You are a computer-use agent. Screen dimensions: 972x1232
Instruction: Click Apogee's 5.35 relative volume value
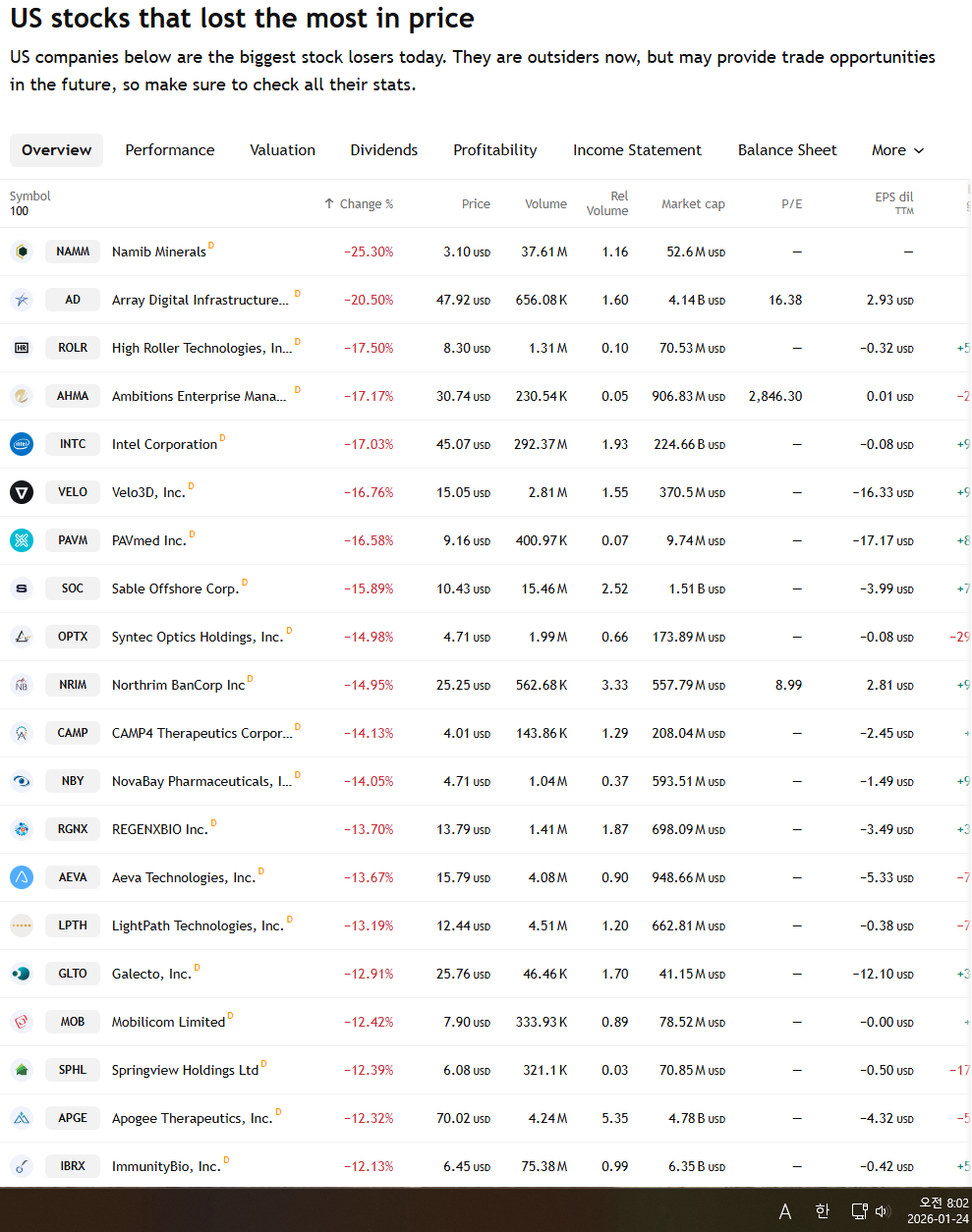(615, 1119)
